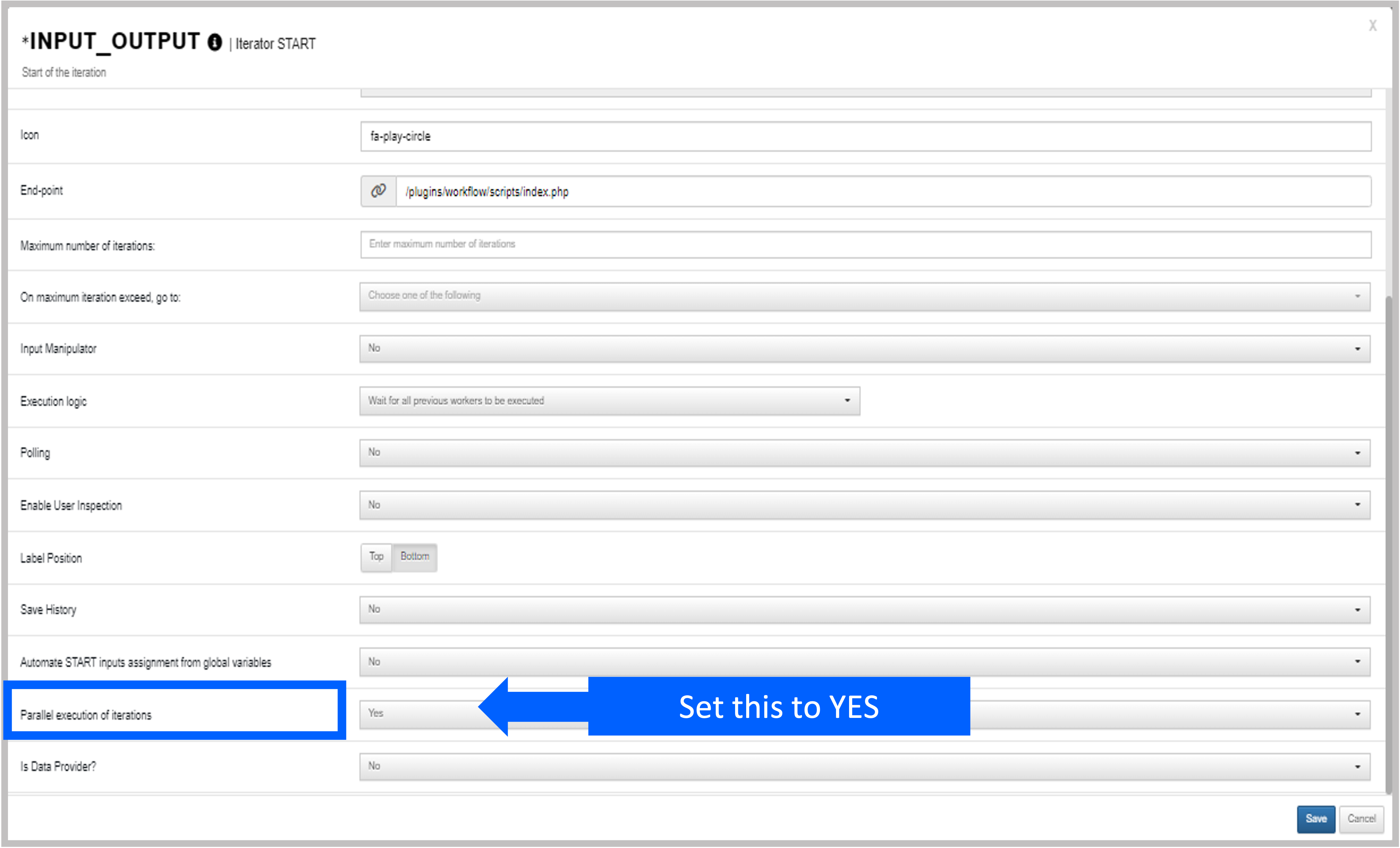
Task: Click the End-point path input field
Action: 883,191
